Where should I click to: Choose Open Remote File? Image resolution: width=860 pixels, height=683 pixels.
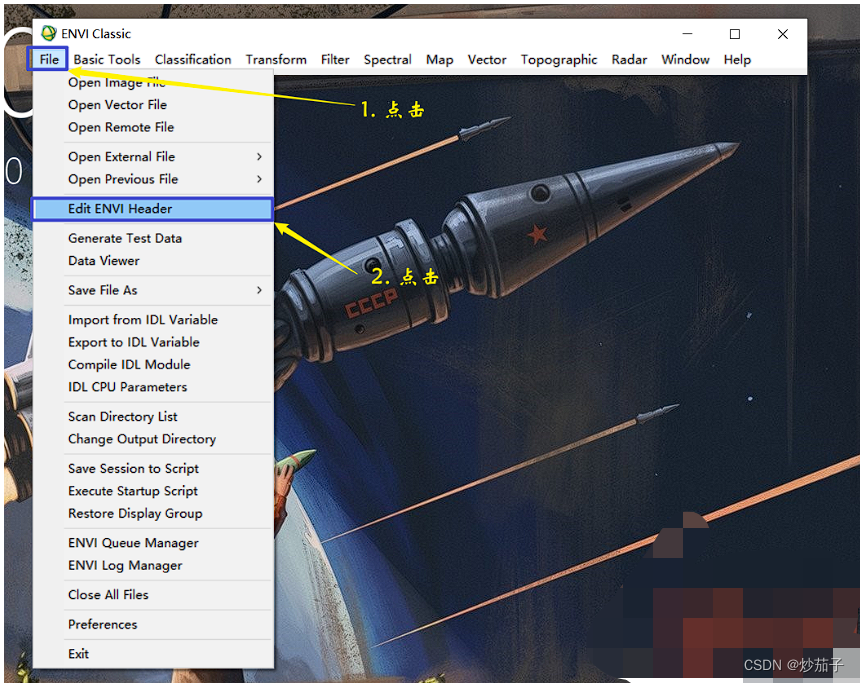152,127
